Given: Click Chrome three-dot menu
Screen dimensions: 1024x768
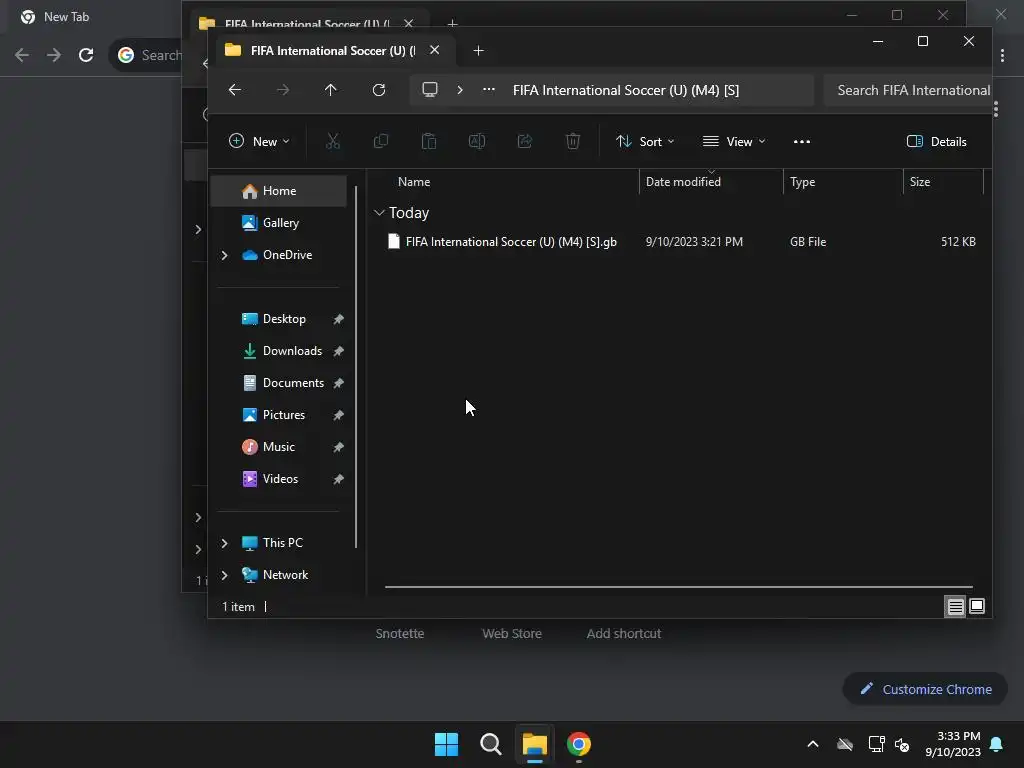Looking at the screenshot, I should coord(1002,56).
